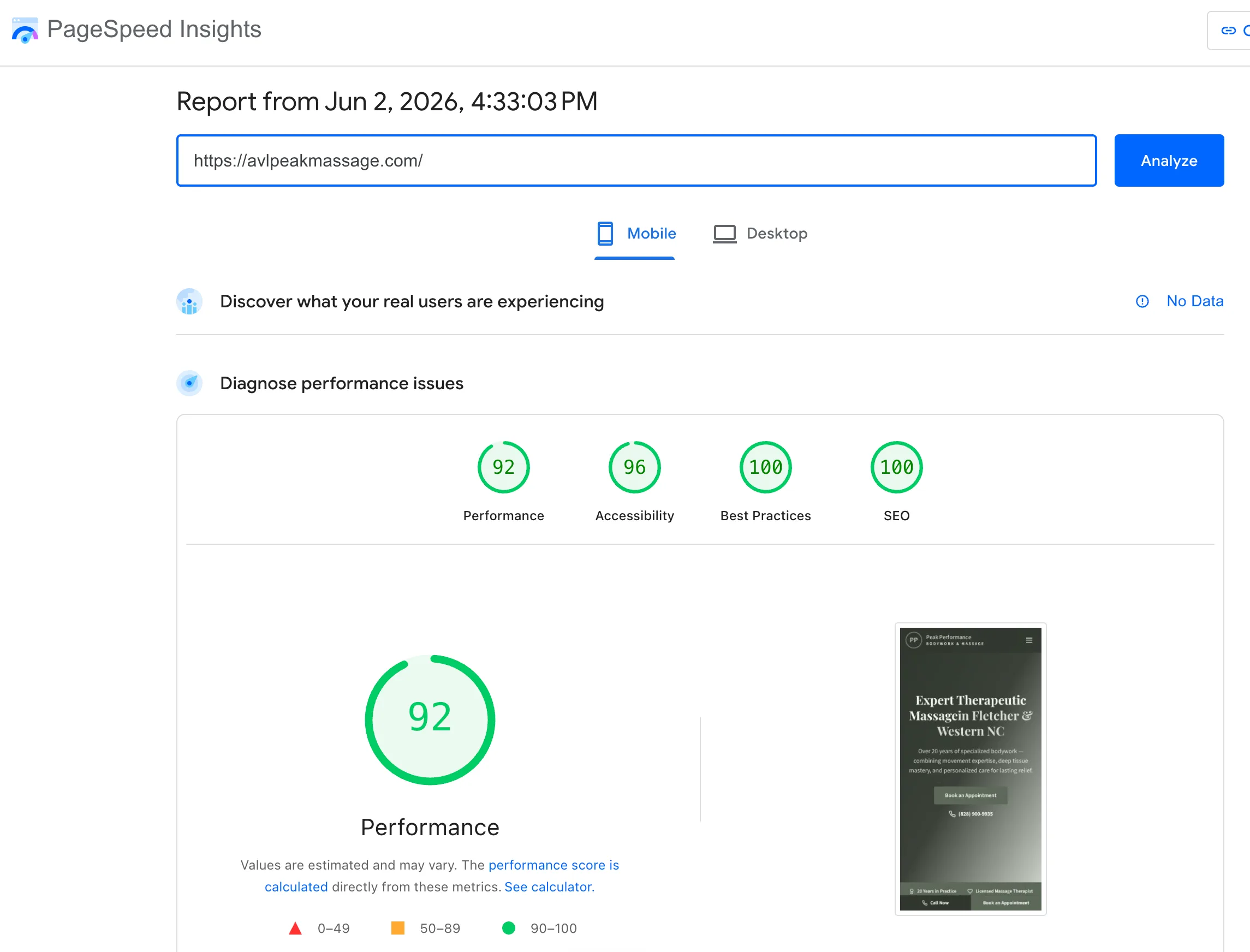Screen dimensions: 1250x952
Task: Select the 100 SEO score gauge
Action: click(896, 467)
